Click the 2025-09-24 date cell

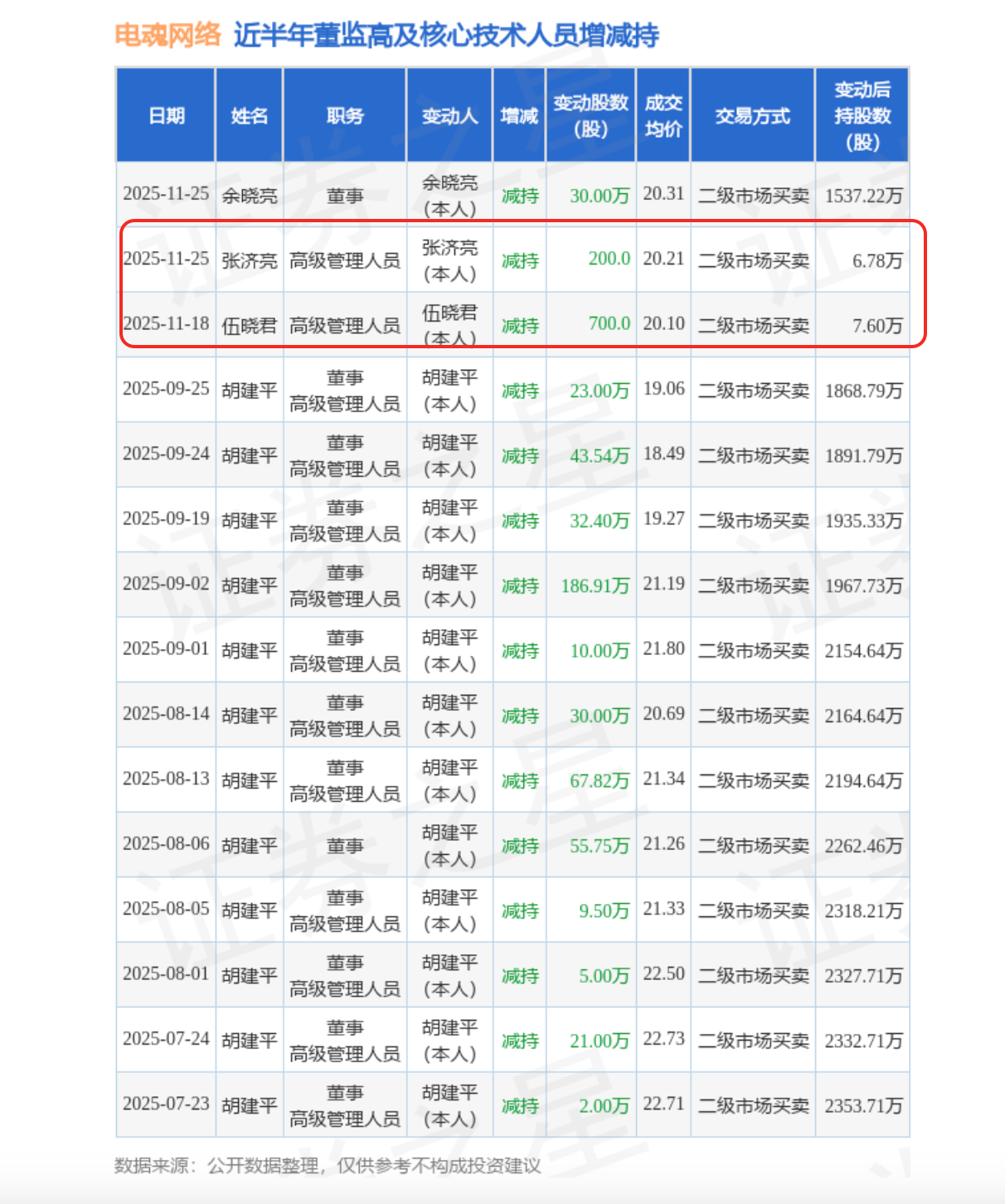[166, 454]
